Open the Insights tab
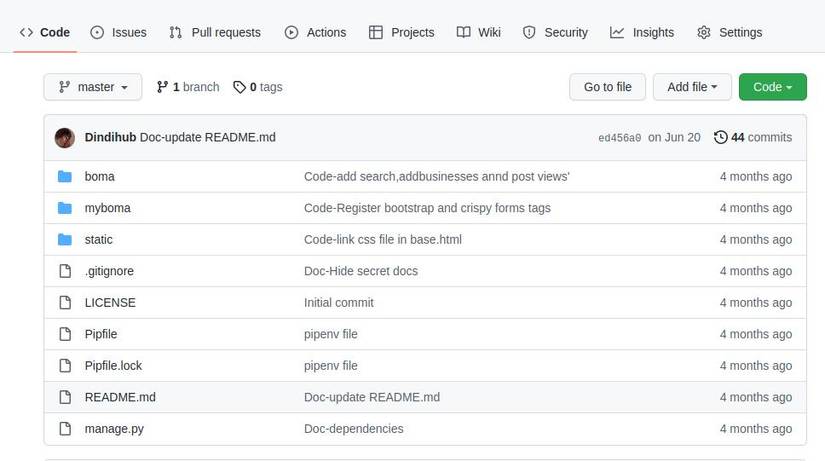The width and height of the screenshot is (825, 461). [642, 32]
